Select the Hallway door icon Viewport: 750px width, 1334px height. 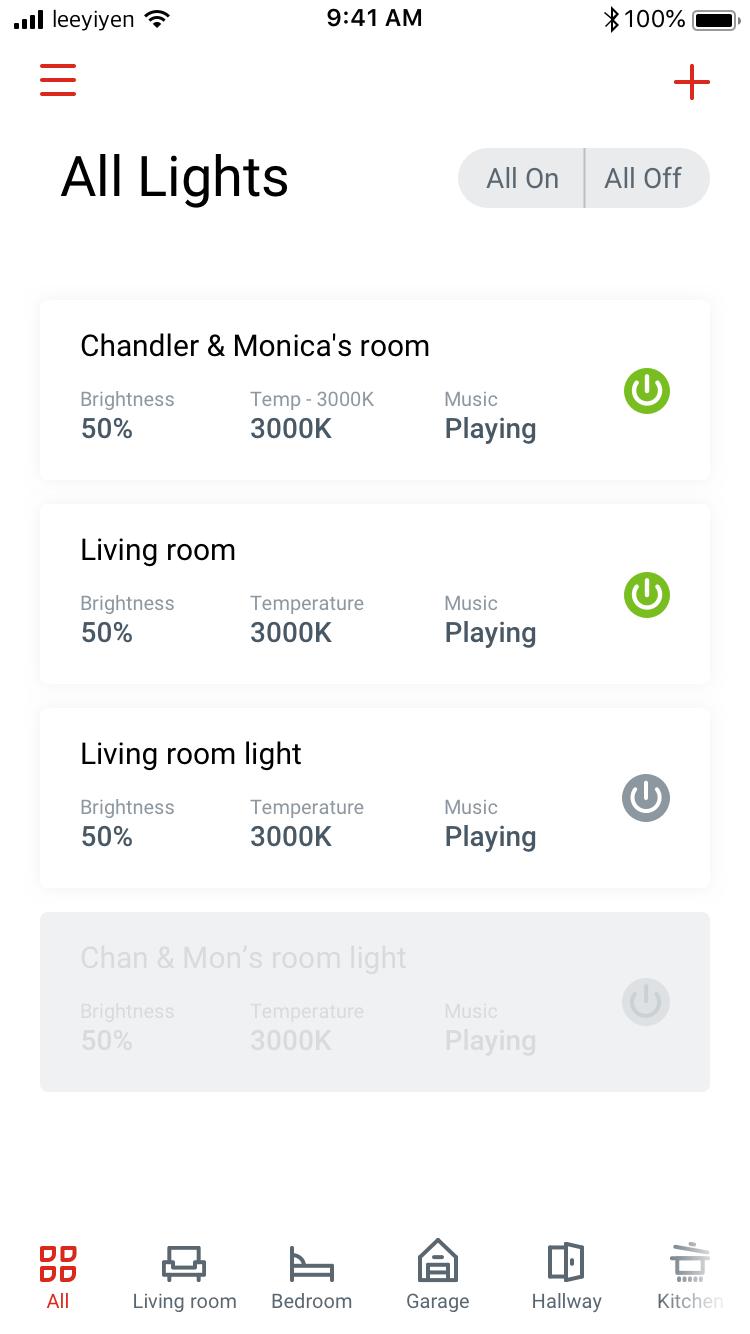point(566,1262)
